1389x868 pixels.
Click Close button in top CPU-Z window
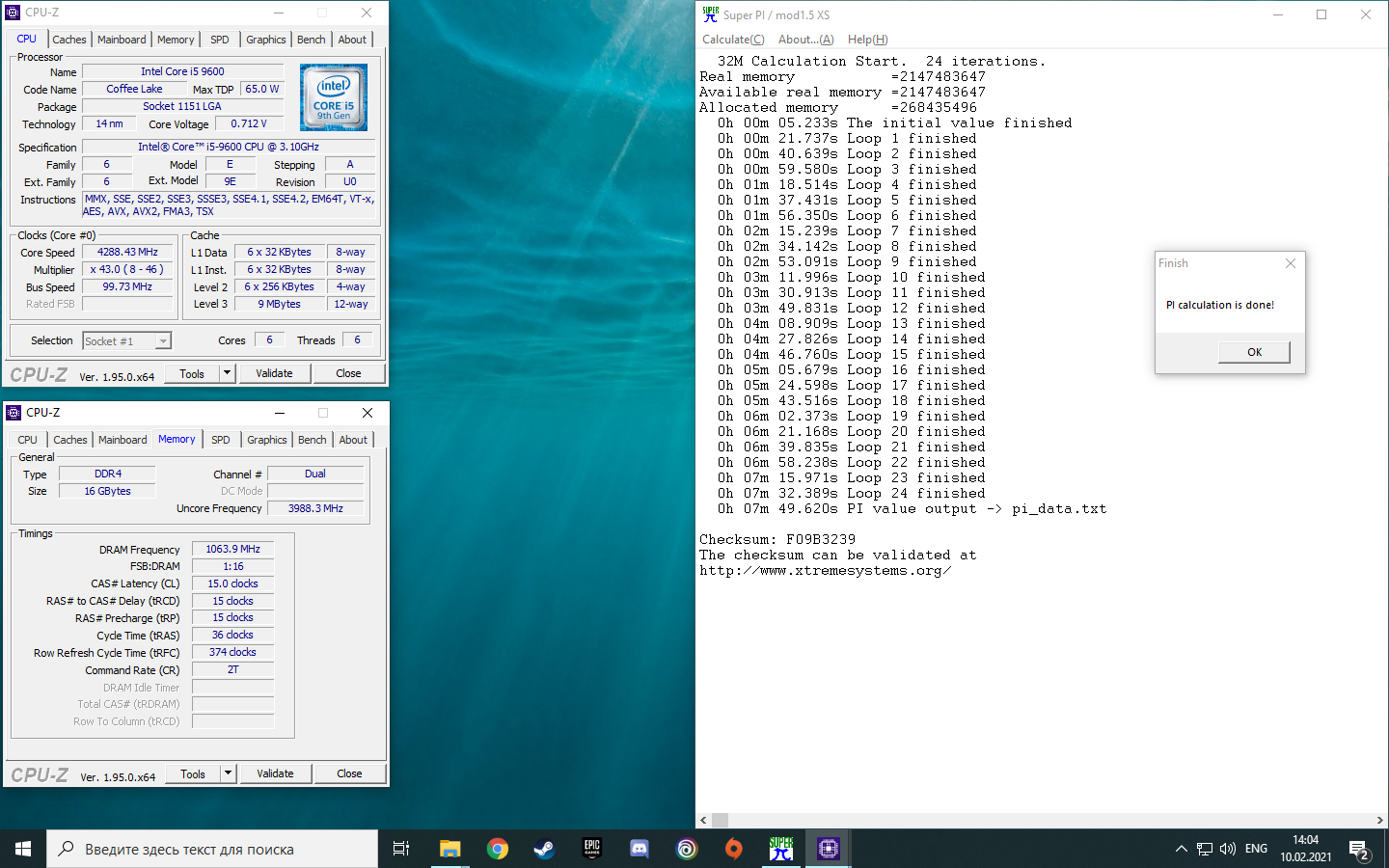(348, 373)
